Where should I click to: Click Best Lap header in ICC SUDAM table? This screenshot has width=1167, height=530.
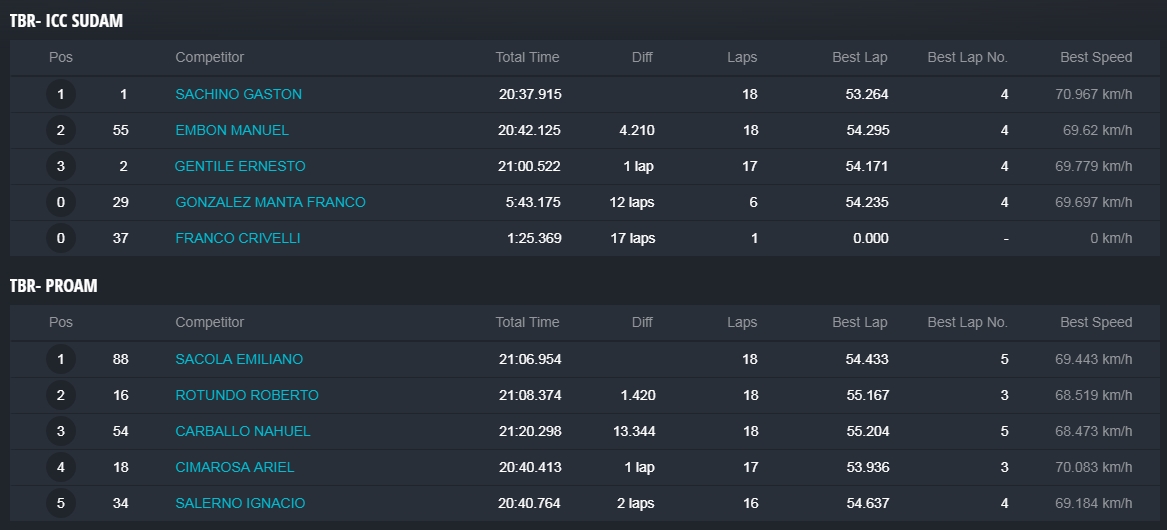[859, 57]
